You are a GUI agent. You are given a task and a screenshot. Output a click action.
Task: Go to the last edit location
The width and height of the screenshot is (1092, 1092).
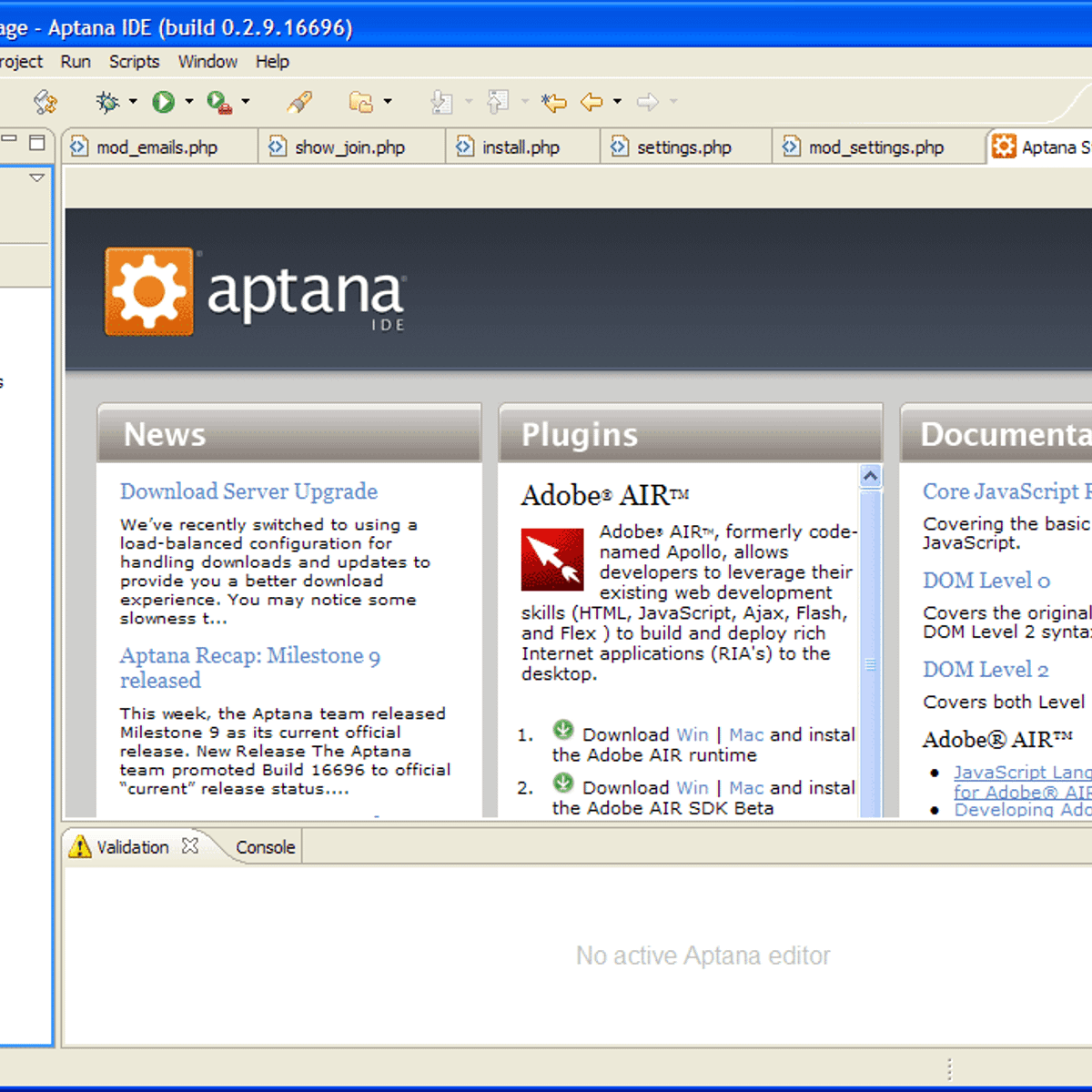point(553,102)
